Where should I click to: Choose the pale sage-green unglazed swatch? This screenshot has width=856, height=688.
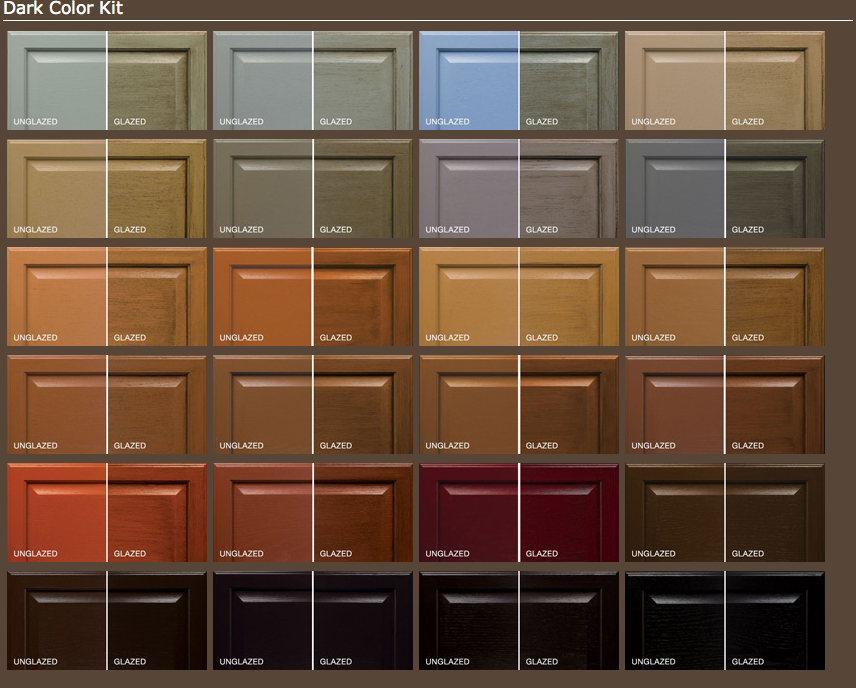pyautogui.click(x=56, y=80)
